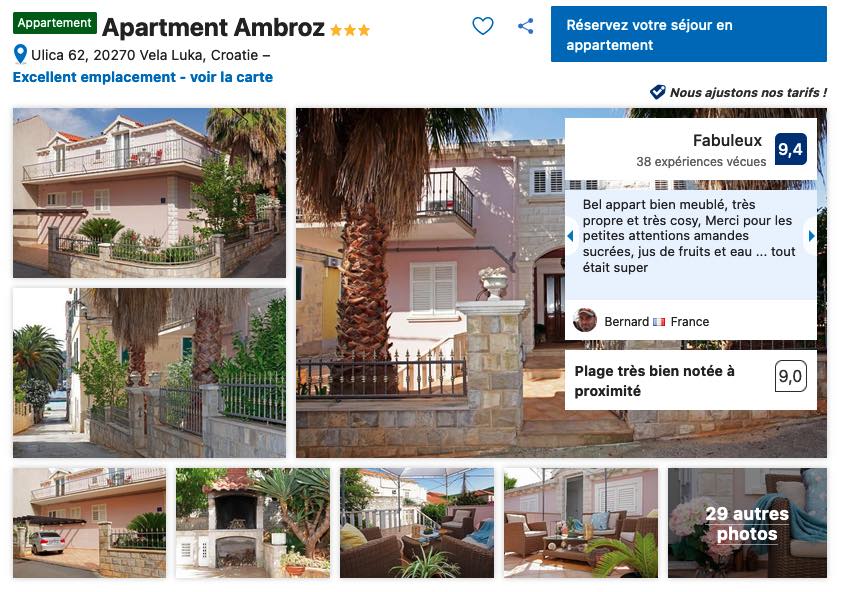Viewport: 842px width, 592px height.
Task: Click Bernard's reviewer avatar
Action: [585, 321]
